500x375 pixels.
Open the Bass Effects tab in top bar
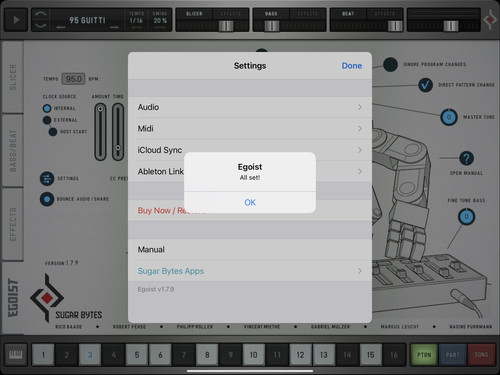tap(308, 14)
